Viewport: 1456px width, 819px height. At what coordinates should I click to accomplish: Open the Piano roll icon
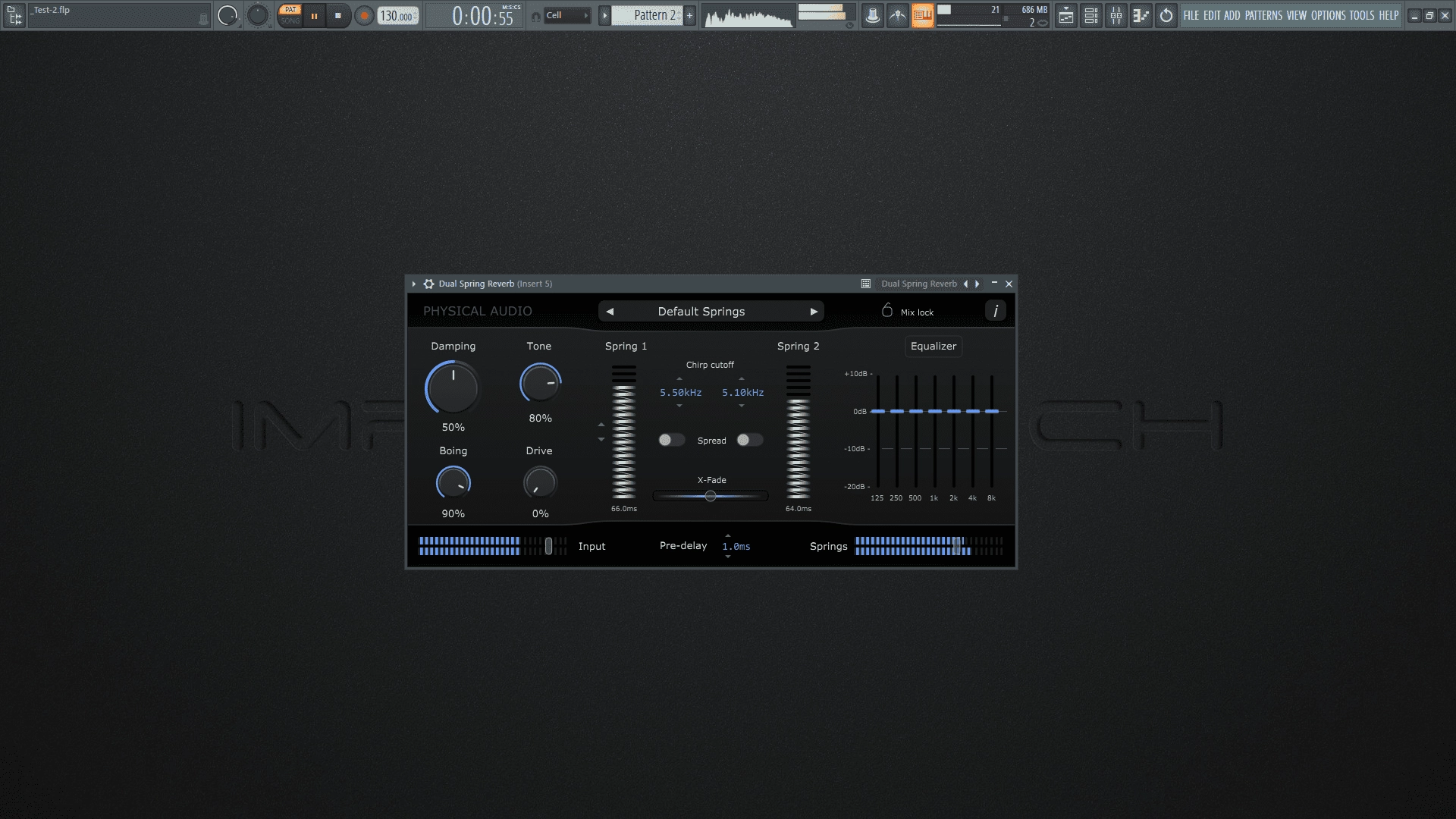(1141, 15)
